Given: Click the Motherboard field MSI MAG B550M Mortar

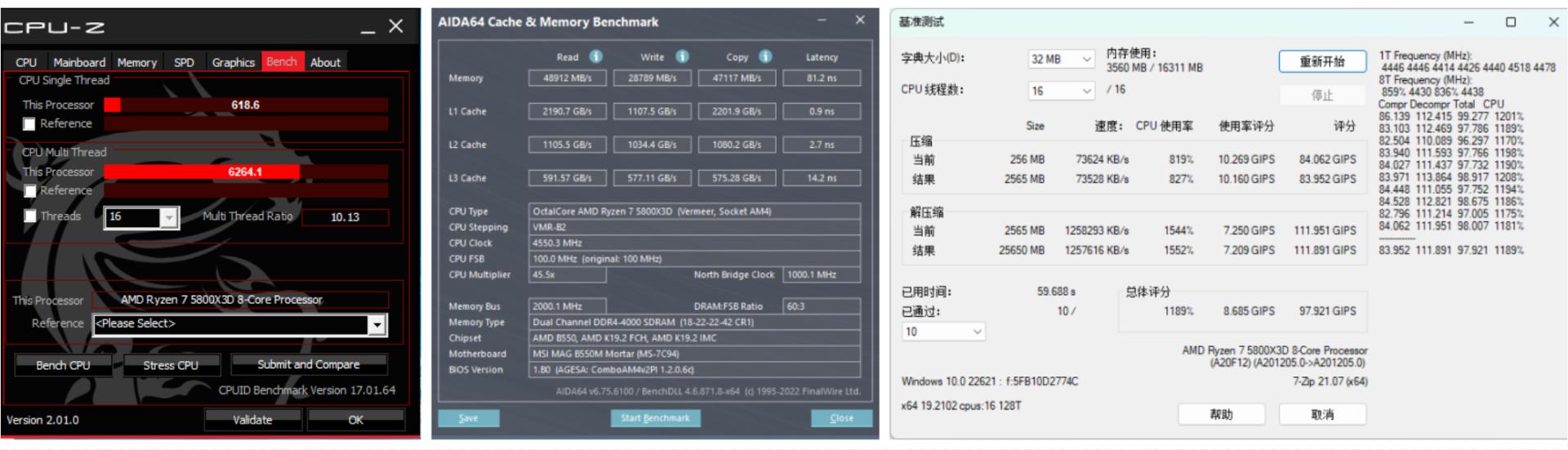Looking at the screenshot, I should pos(695,354).
